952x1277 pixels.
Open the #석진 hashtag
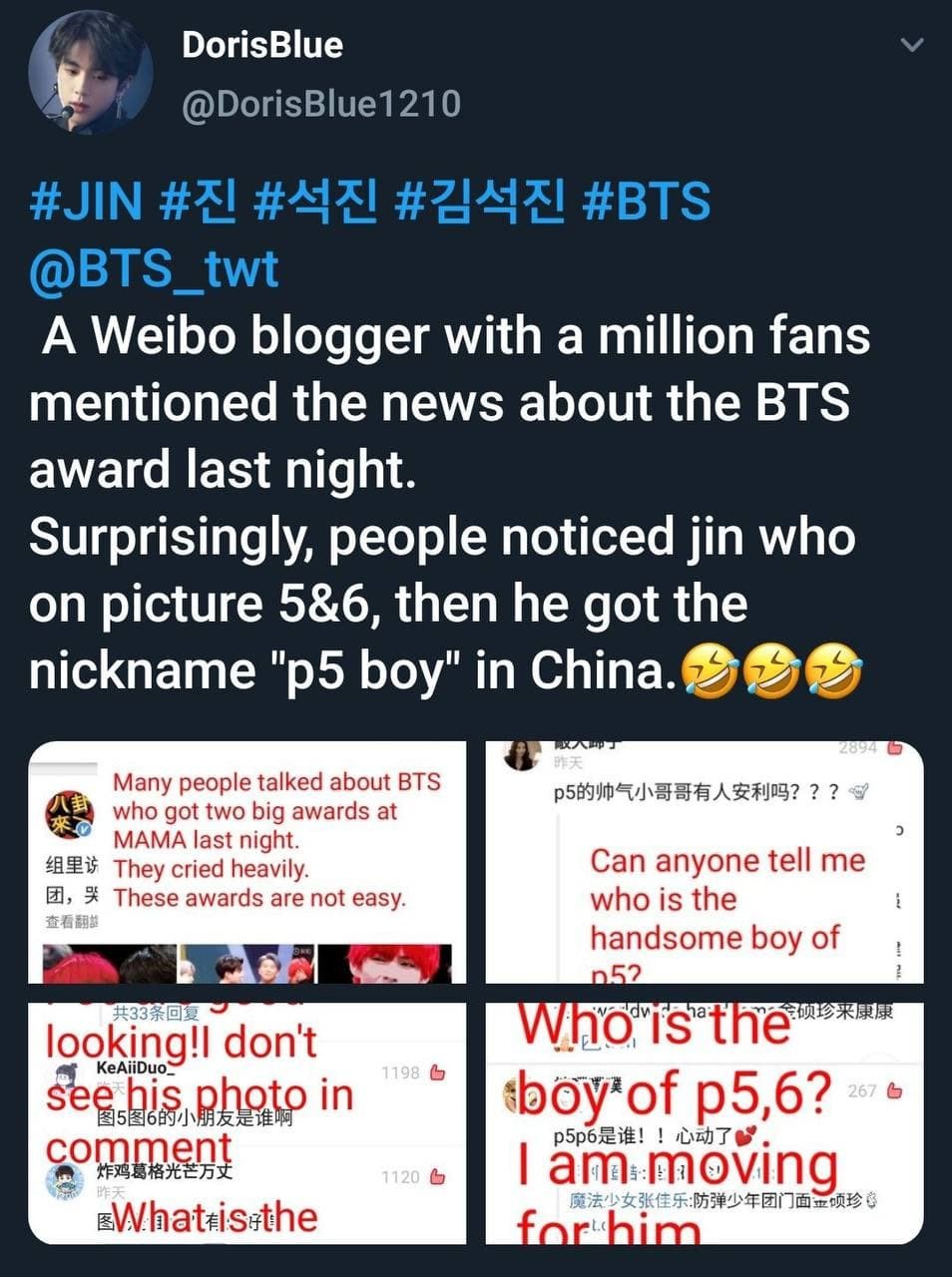click(x=316, y=201)
